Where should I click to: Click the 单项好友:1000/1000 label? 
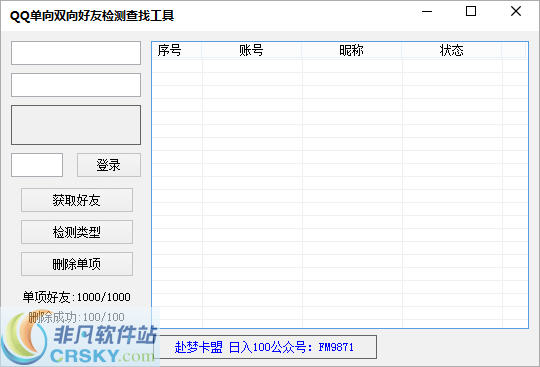pos(76,297)
